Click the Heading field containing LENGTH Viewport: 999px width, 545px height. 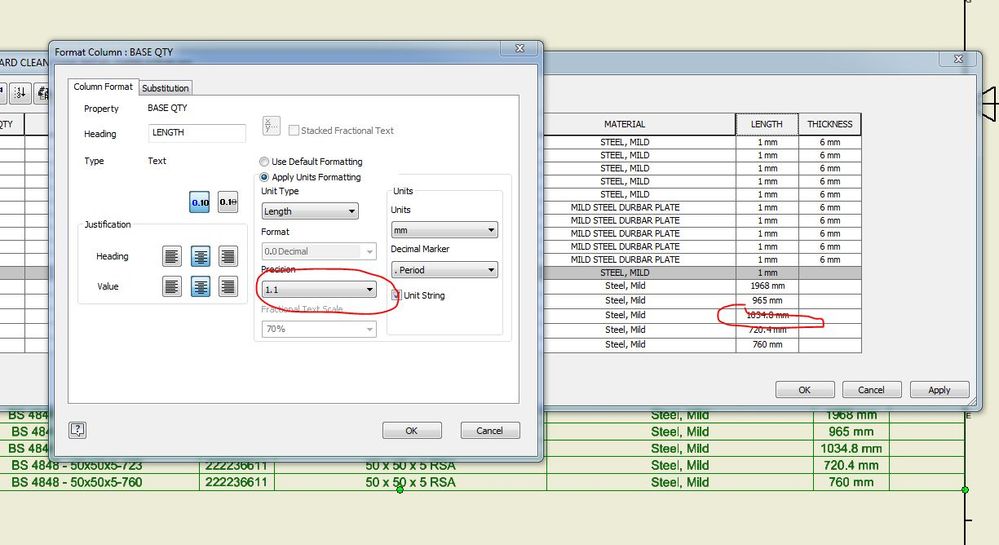pos(196,133)
